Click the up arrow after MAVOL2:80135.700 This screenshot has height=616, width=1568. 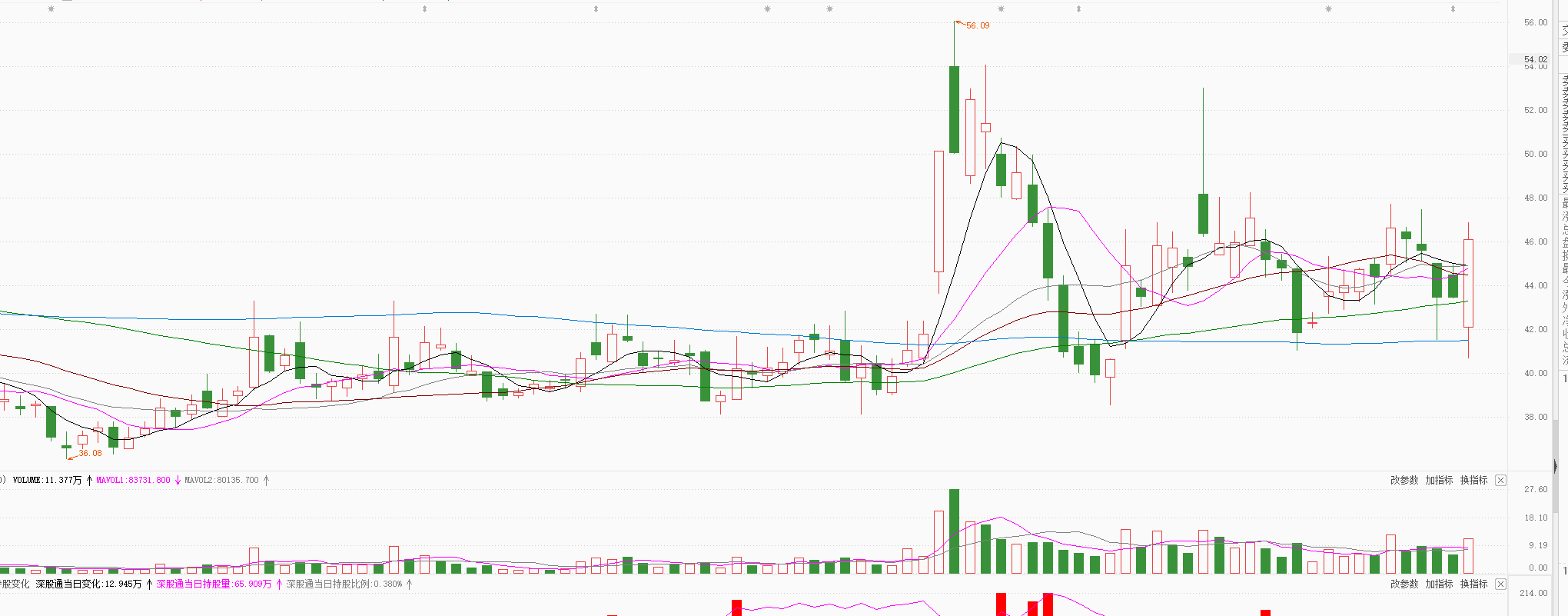[267, 480]
